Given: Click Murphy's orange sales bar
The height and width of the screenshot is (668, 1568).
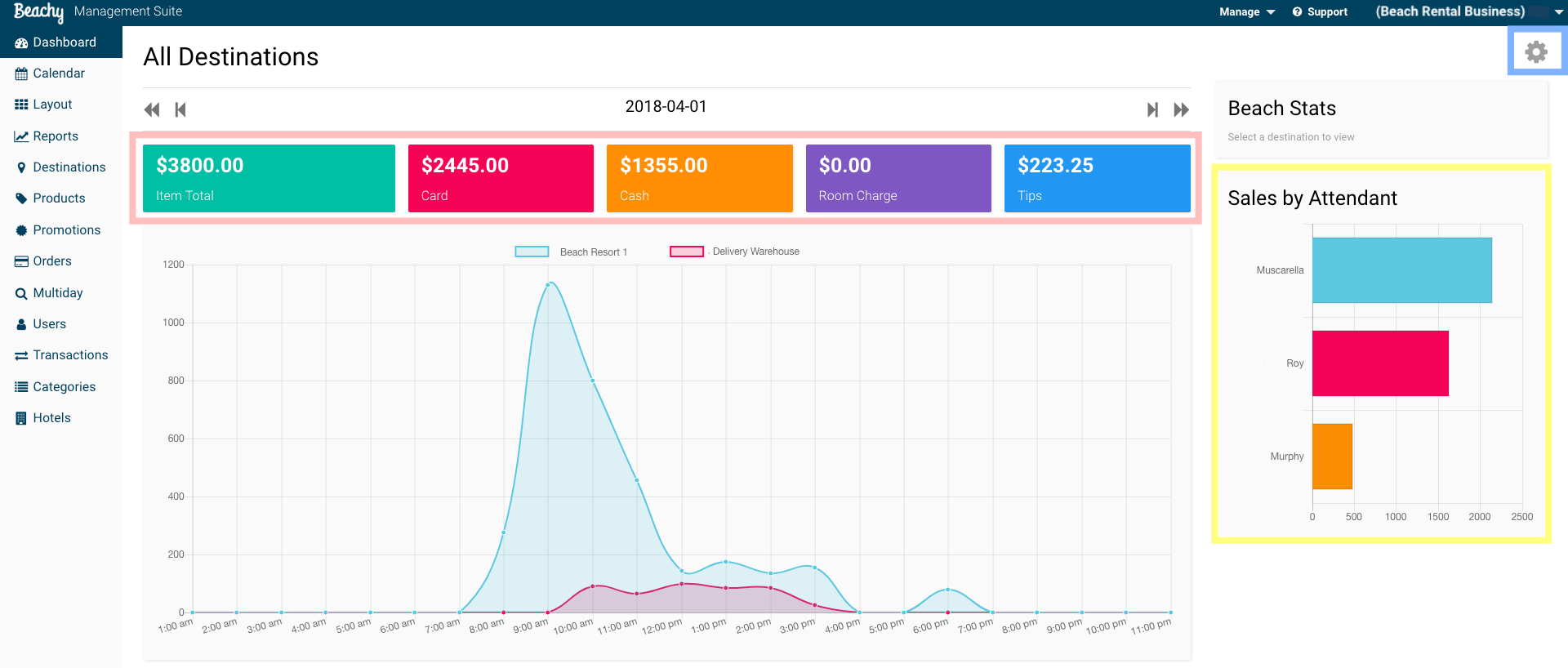Looking at the screenshot, I should point(1333,456).
